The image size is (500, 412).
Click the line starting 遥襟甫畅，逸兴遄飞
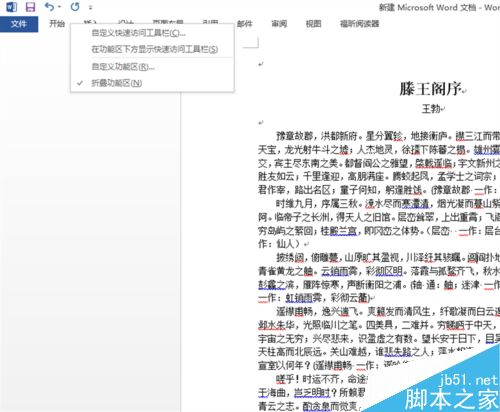tap(388, 312)
